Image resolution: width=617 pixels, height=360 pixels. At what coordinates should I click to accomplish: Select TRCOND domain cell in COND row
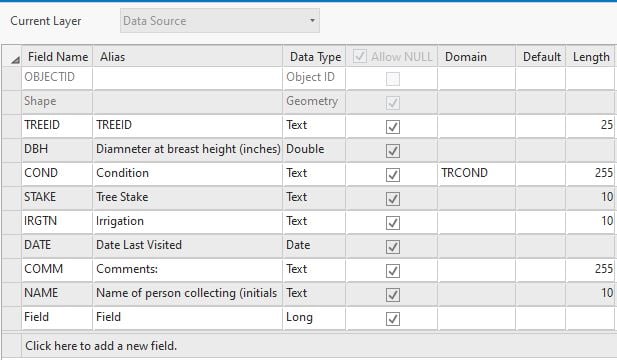pyautogui.click(x=477, y=174)
